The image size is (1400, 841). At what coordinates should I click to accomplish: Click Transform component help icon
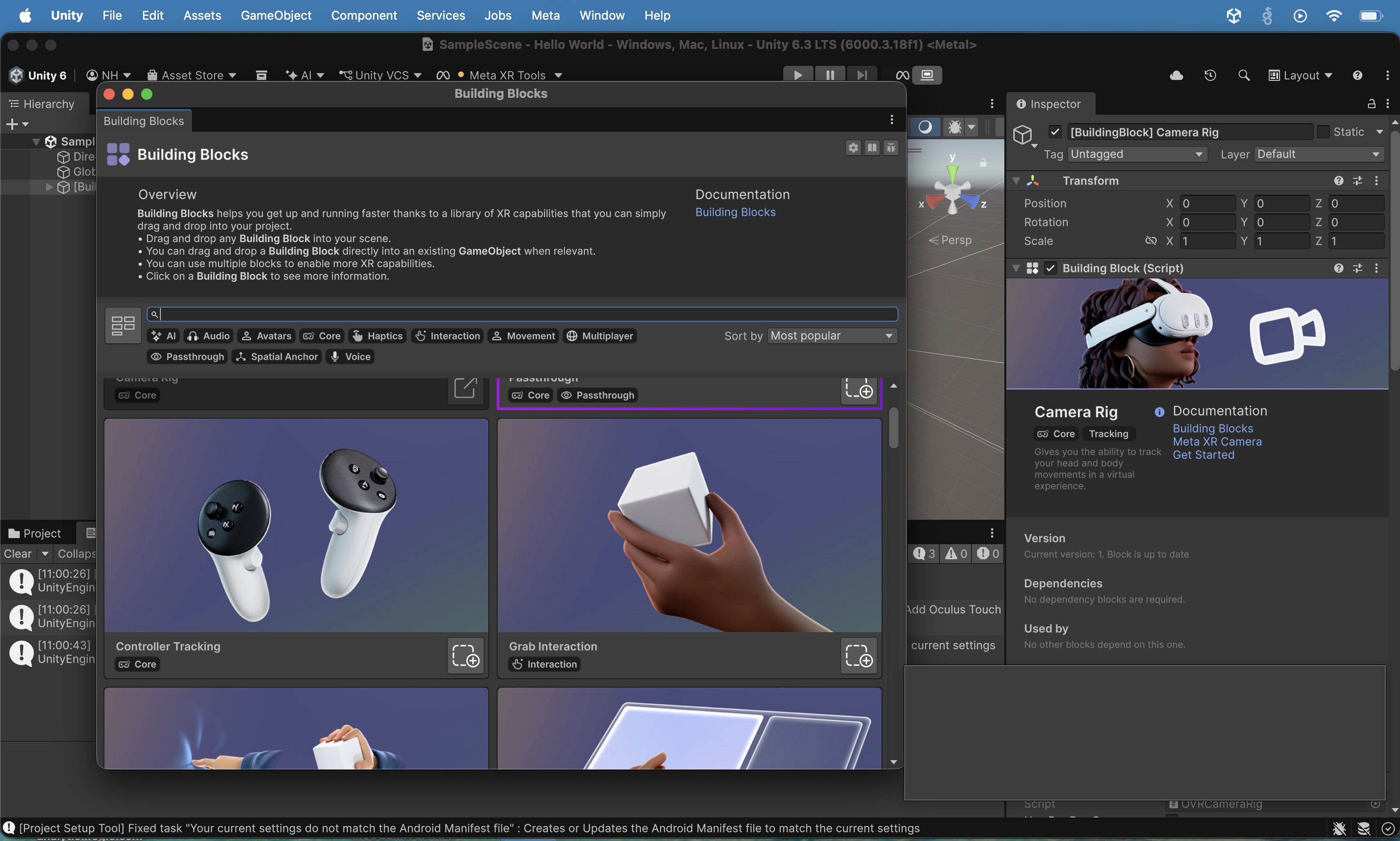[x=1339, y=181]
